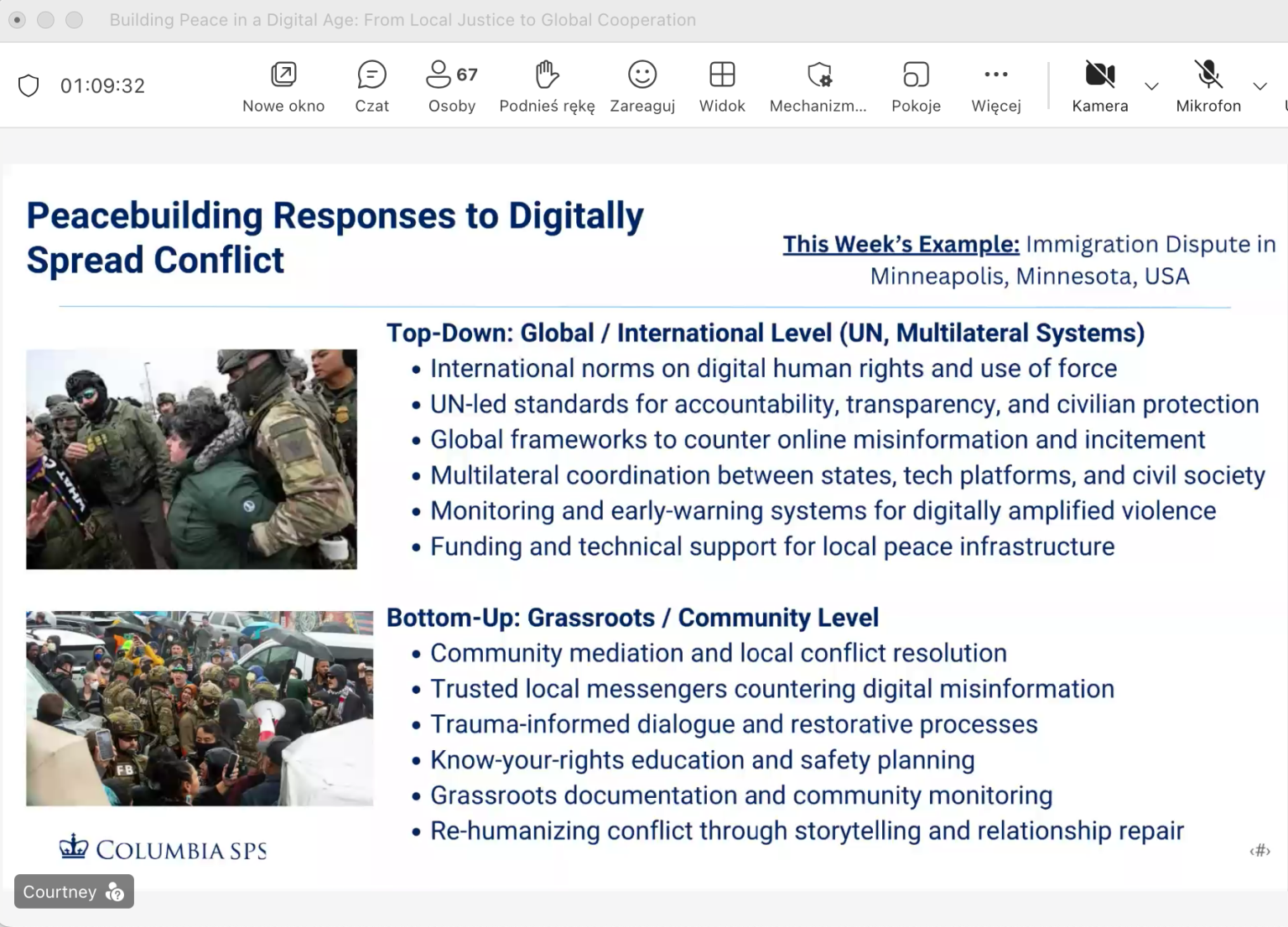Click the shield icon beside the meeting timer
Image resolution: width=1288 pixels, height=927 pixels.
tap(29, 85)
